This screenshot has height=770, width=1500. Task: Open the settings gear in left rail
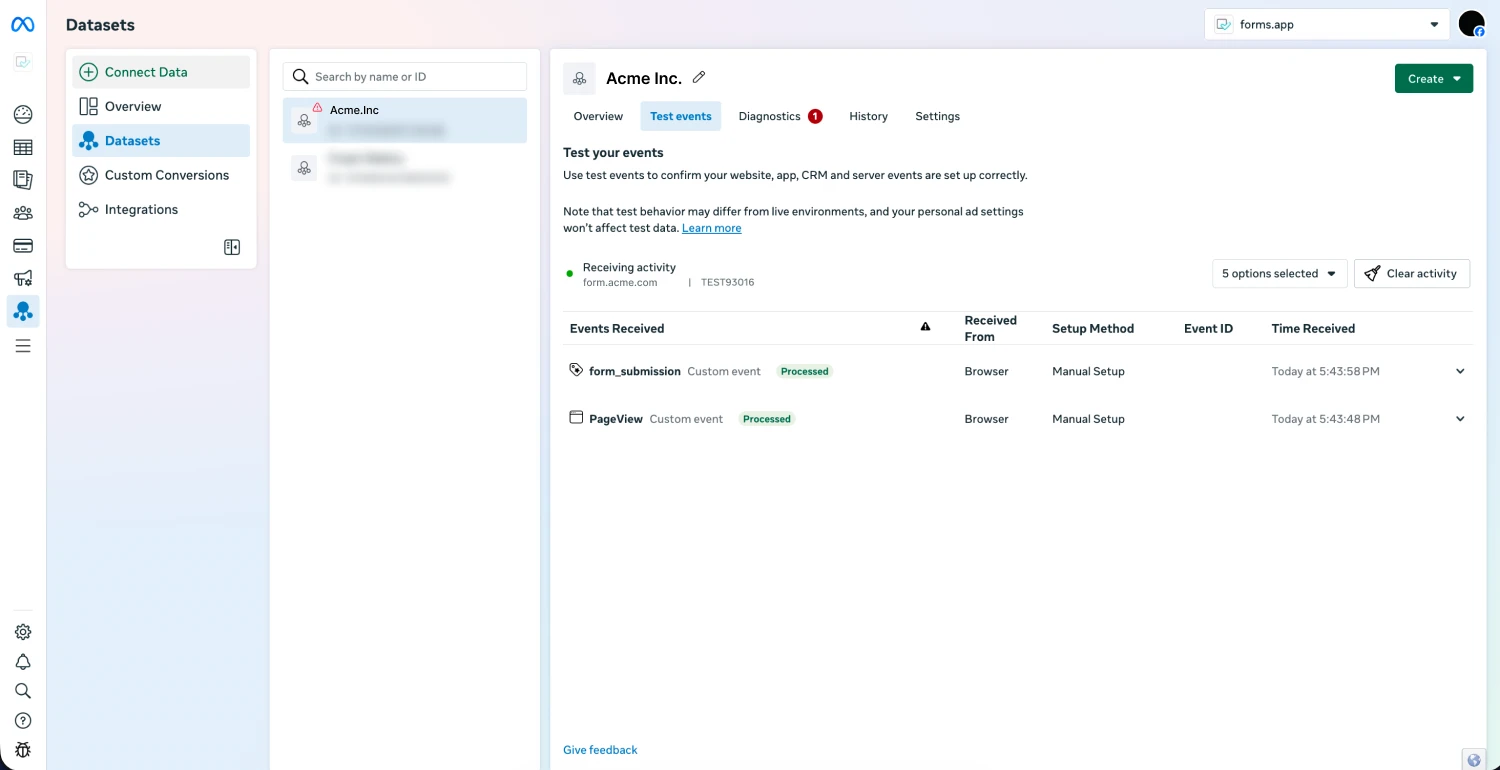pos(23,632)
